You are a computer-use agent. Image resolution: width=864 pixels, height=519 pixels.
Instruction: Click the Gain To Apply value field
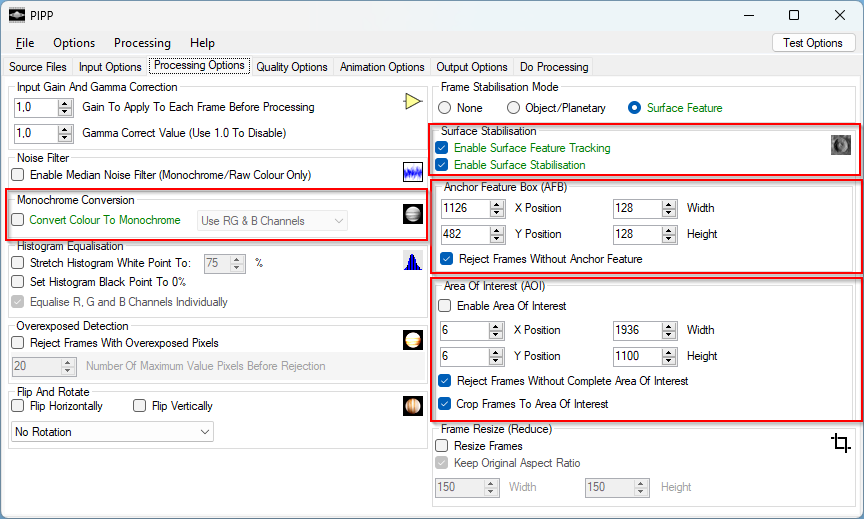click(36, 107)
